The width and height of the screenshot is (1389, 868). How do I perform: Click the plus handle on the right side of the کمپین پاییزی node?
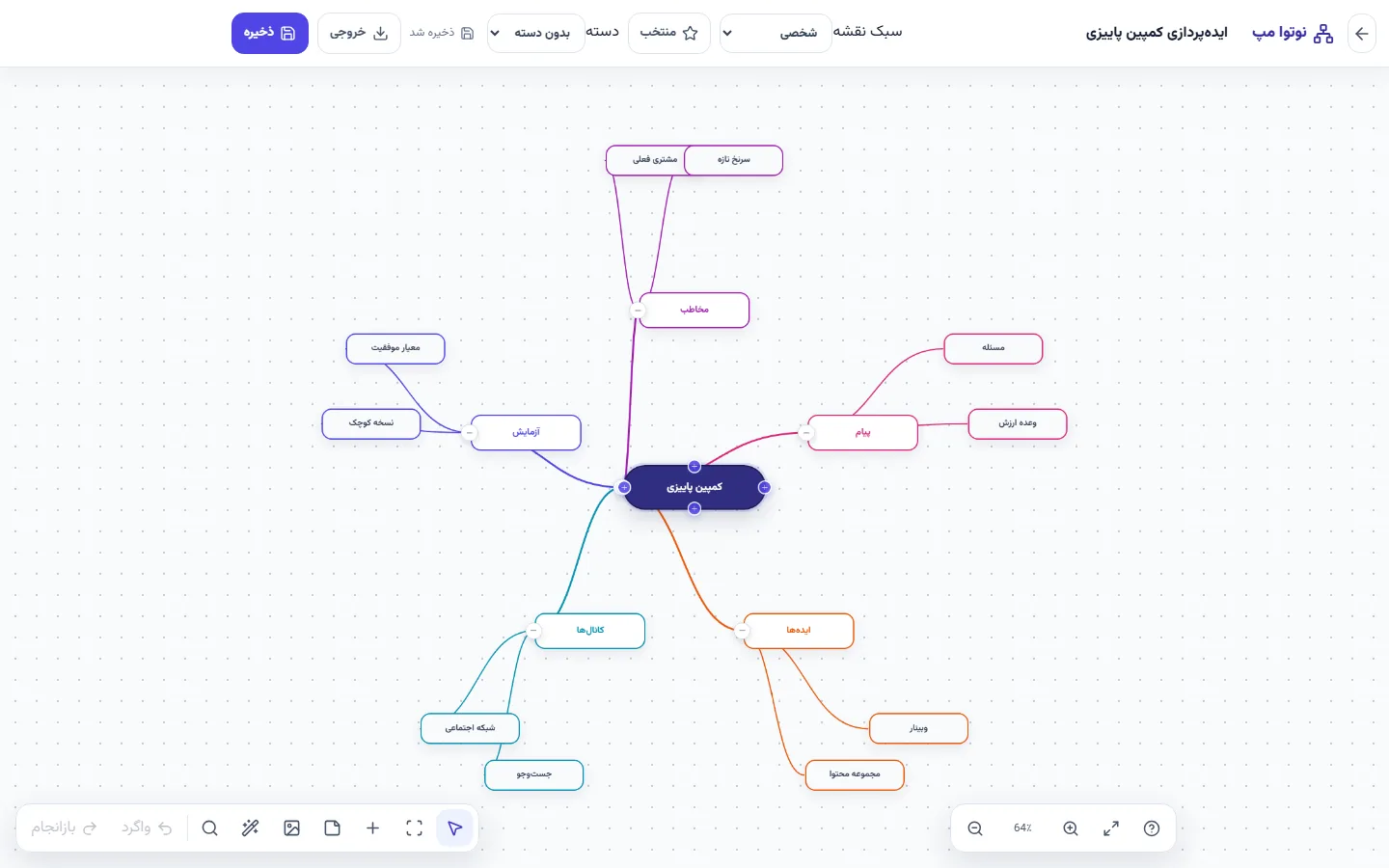pos(764,488)
